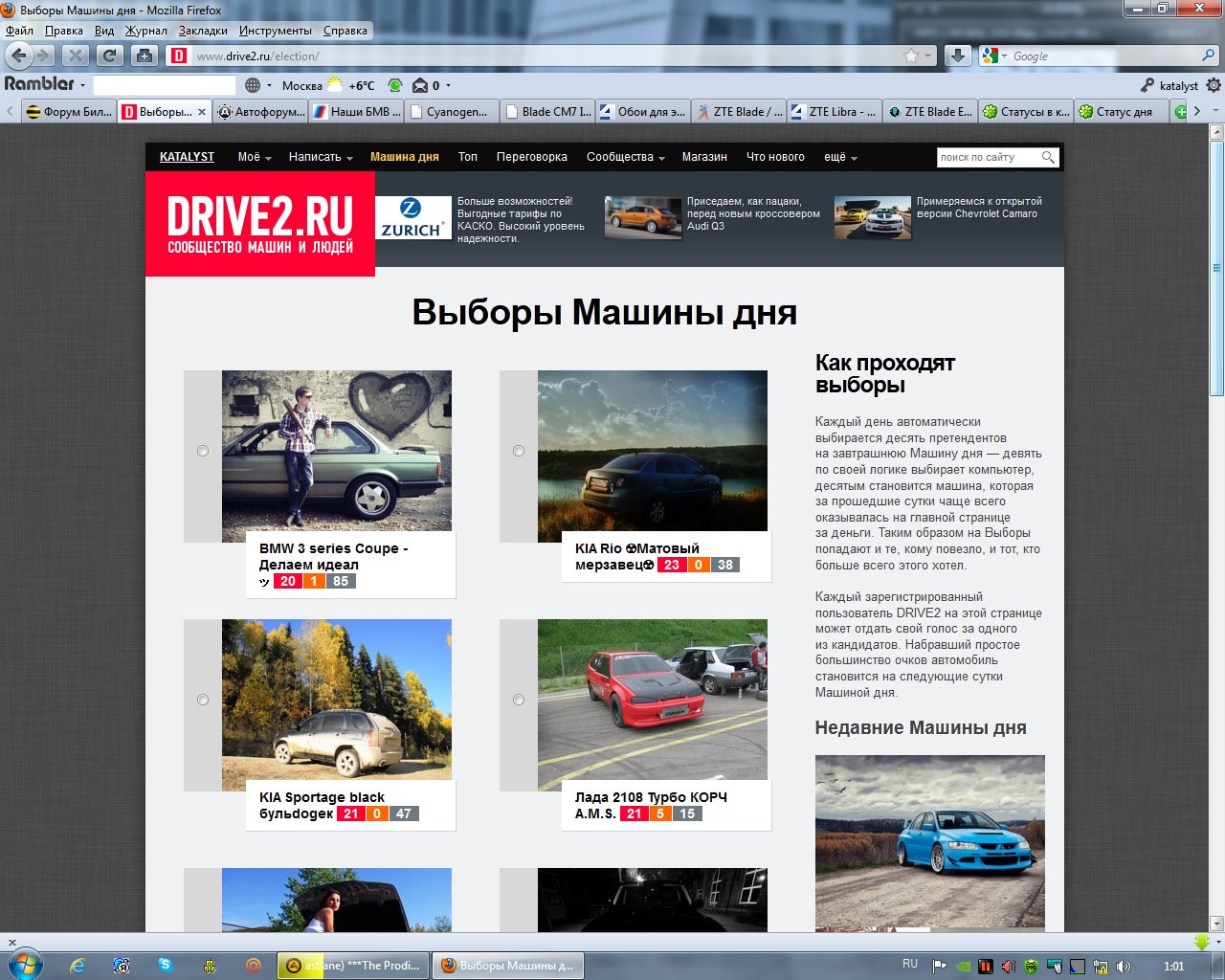The width and height of the screenshot is (1225, 980).
Task: Click the magnifier in the Google search box
Action: coord(1209,56)
